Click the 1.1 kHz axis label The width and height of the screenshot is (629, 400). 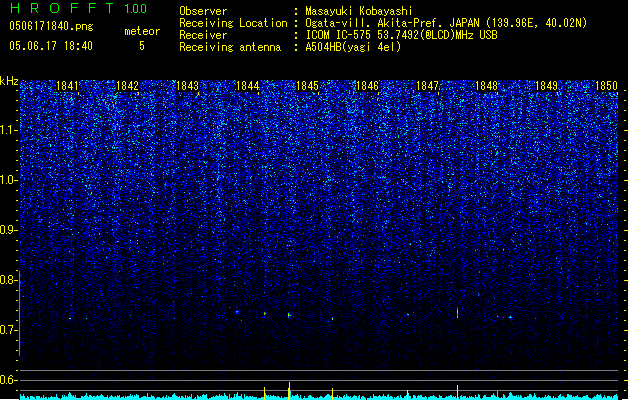8,130
